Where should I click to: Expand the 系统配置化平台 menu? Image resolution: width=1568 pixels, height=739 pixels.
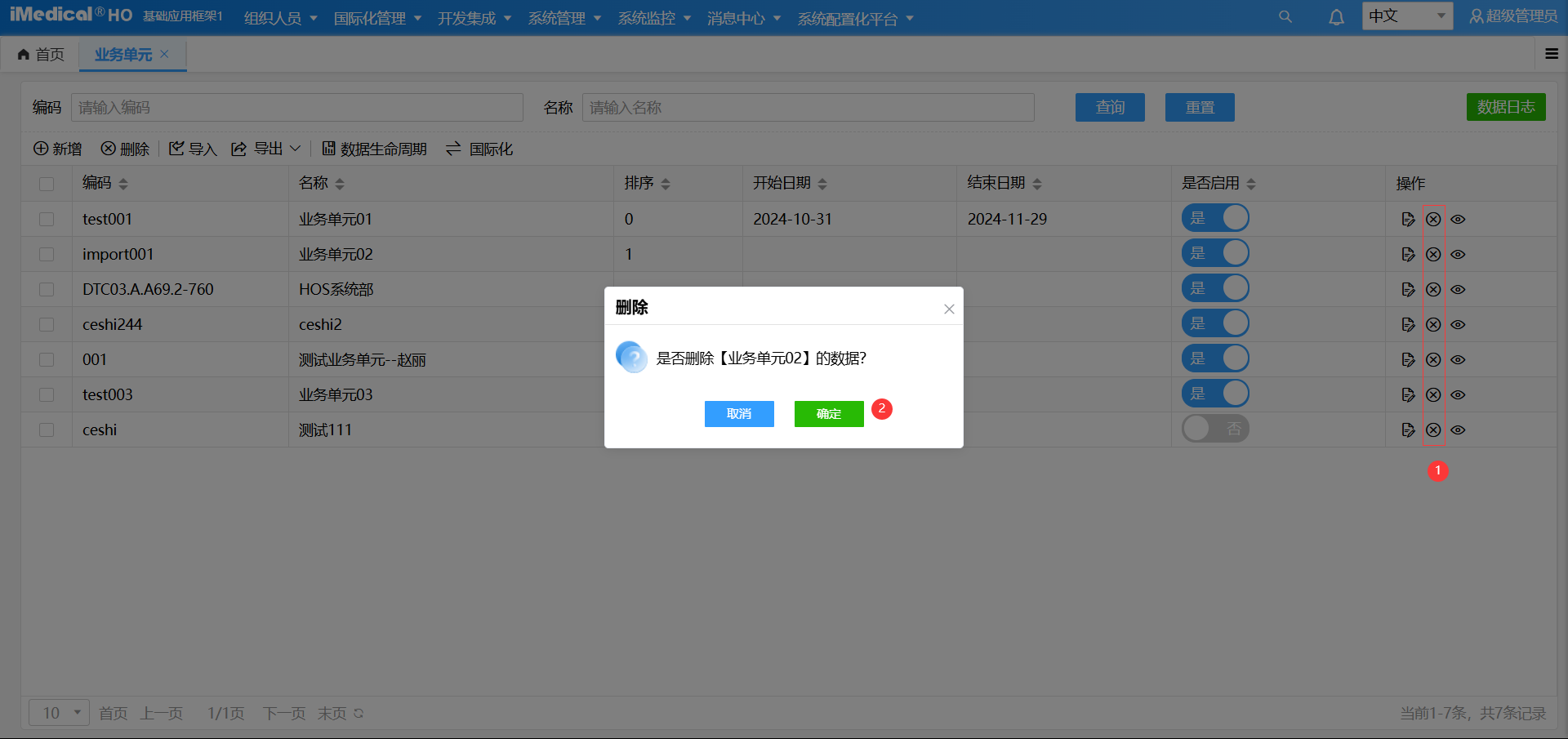(x=855, y=18)
